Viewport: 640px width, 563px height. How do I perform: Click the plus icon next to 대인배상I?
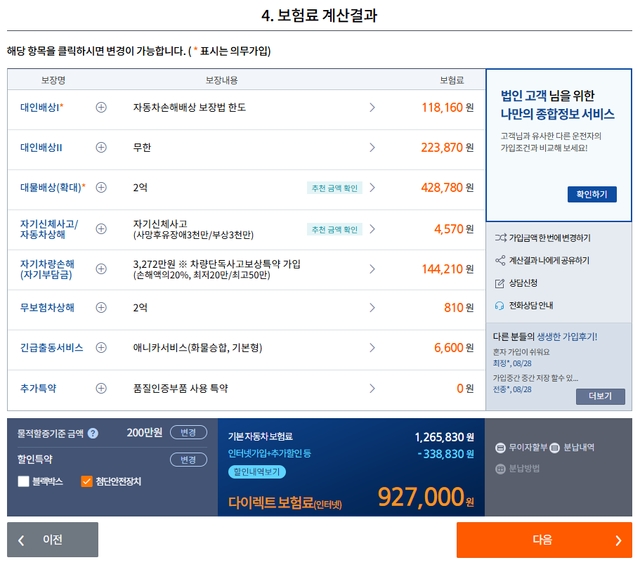pyautogui.click(x=101, y=107)
